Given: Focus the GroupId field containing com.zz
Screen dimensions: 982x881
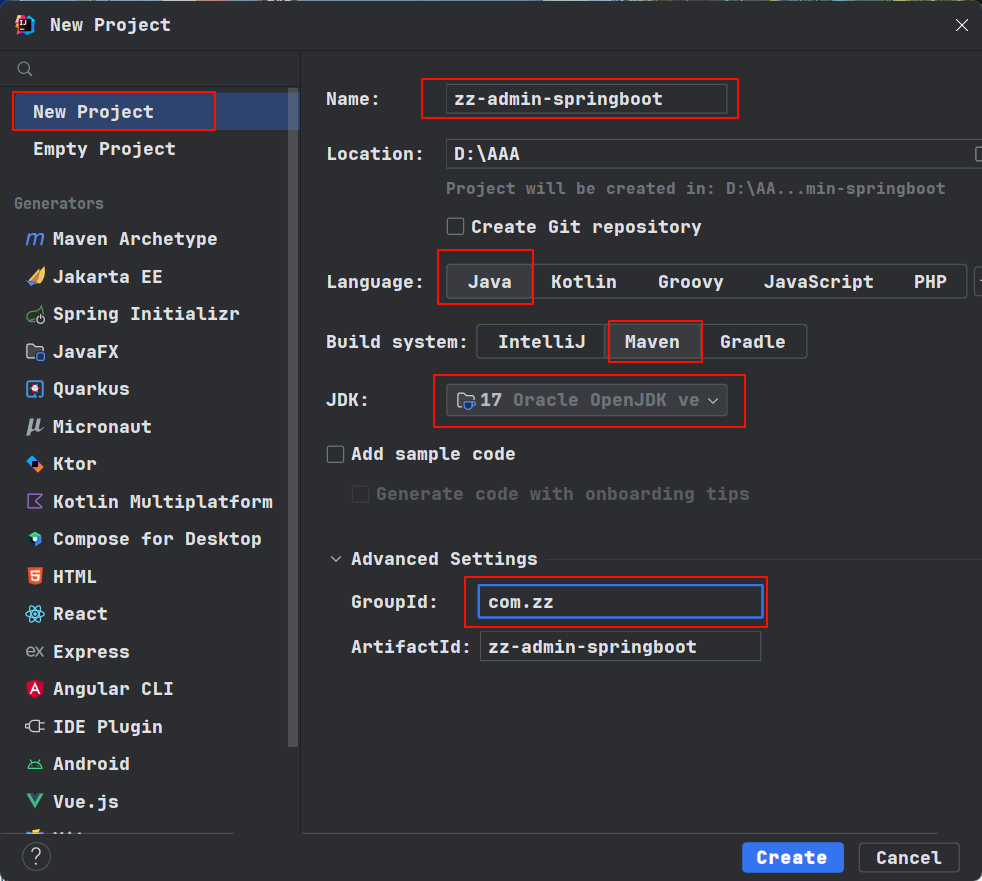Looking at the screenshot, I should 620,602.
